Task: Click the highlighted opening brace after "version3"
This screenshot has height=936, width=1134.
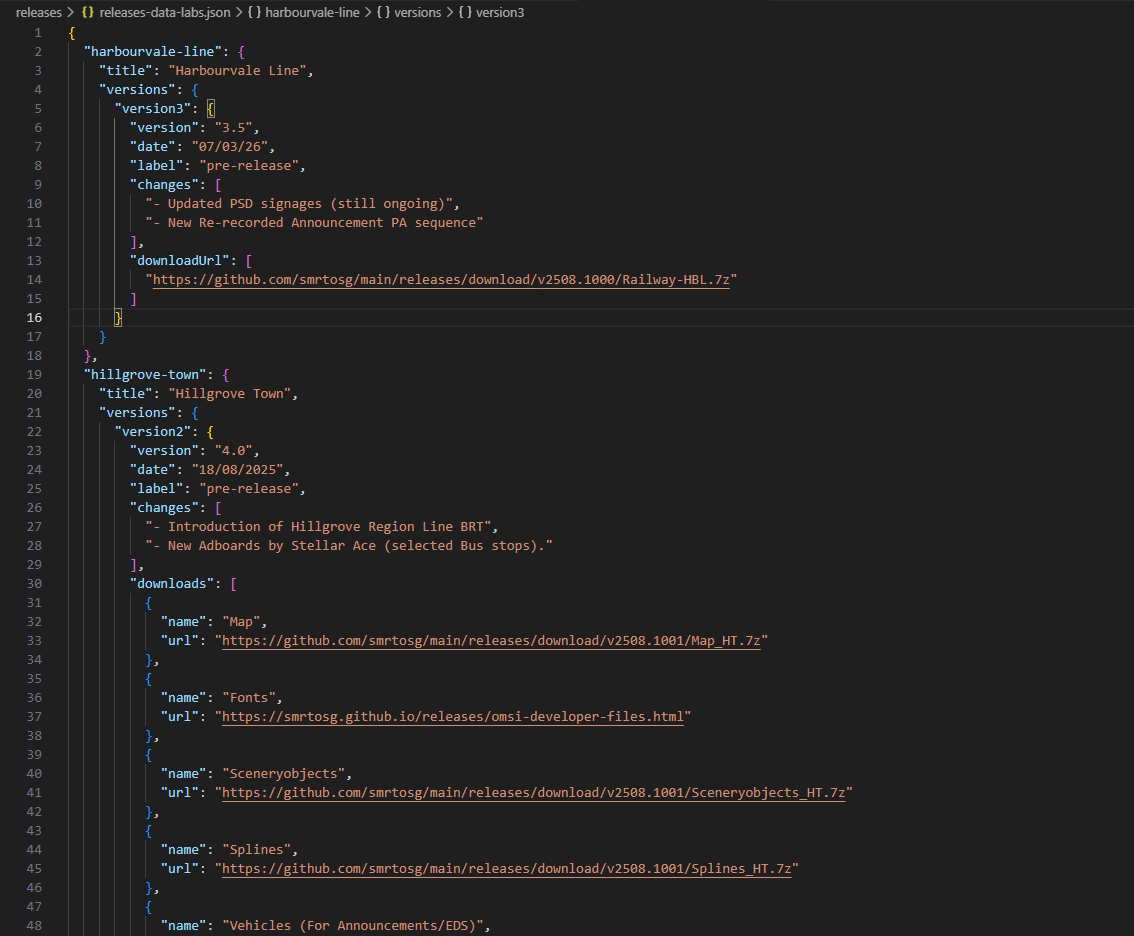Action: (x=211, y=109)
